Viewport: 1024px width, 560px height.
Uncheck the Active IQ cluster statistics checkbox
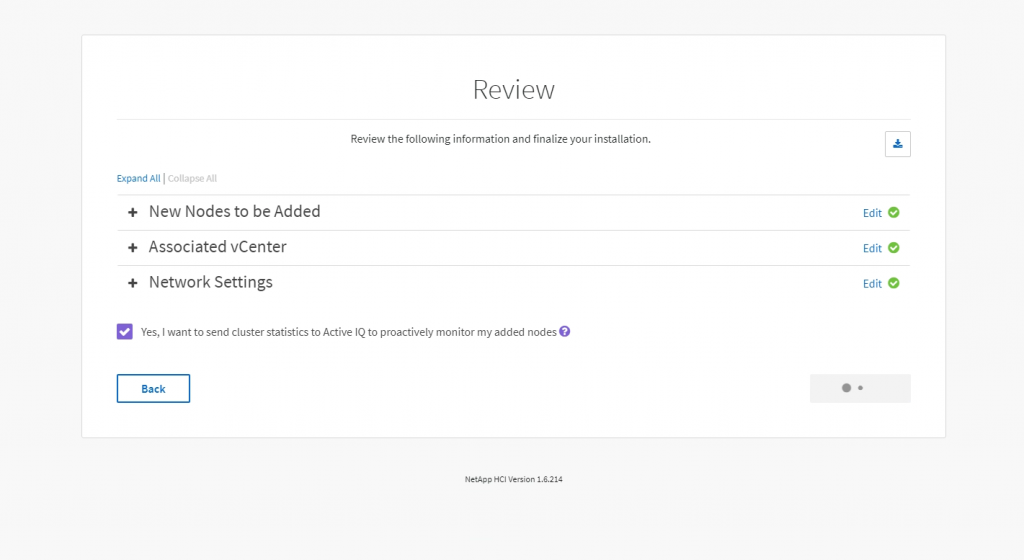tap(125, 332)
